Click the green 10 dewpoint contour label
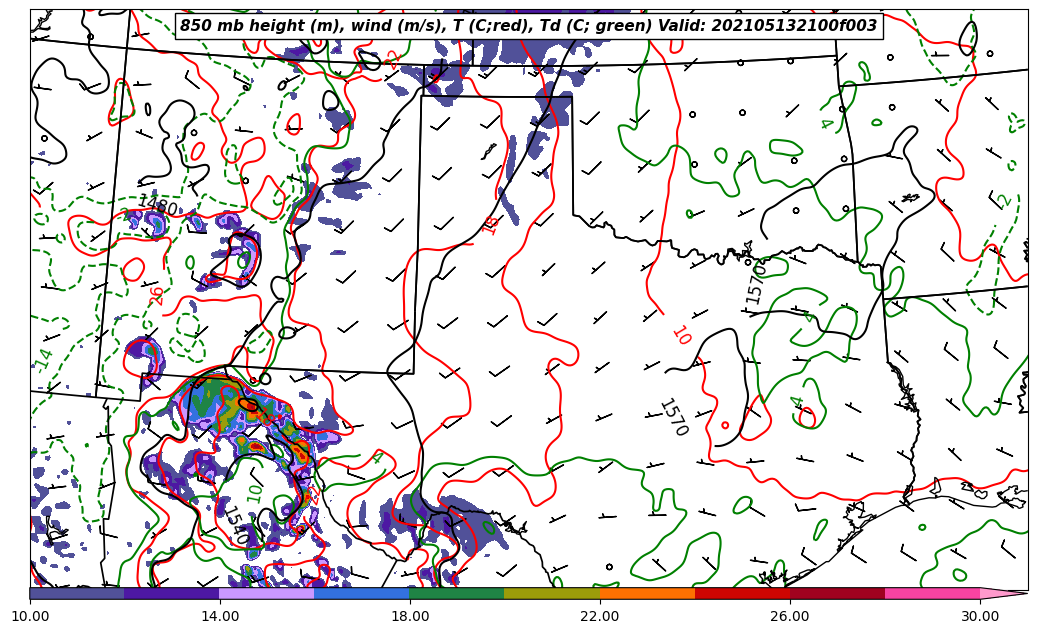Image resolution: width=1037 pixels, height=633 pixels. coord(255,493)
